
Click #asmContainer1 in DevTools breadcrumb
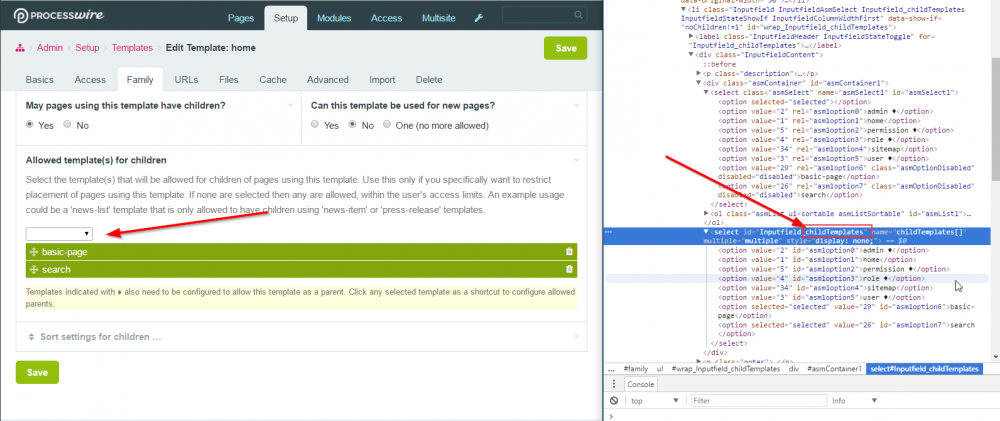(834, 369)
